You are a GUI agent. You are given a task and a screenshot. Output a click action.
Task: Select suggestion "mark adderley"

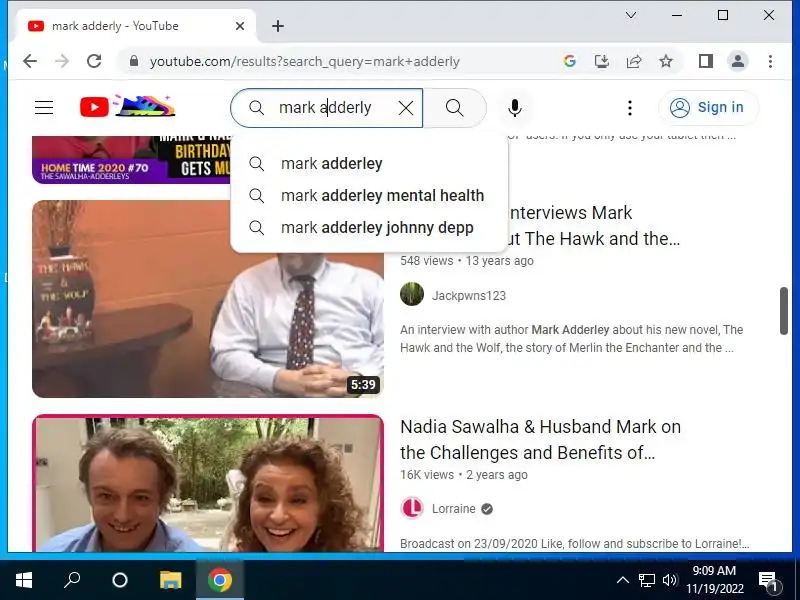click(x=369, y=164)
